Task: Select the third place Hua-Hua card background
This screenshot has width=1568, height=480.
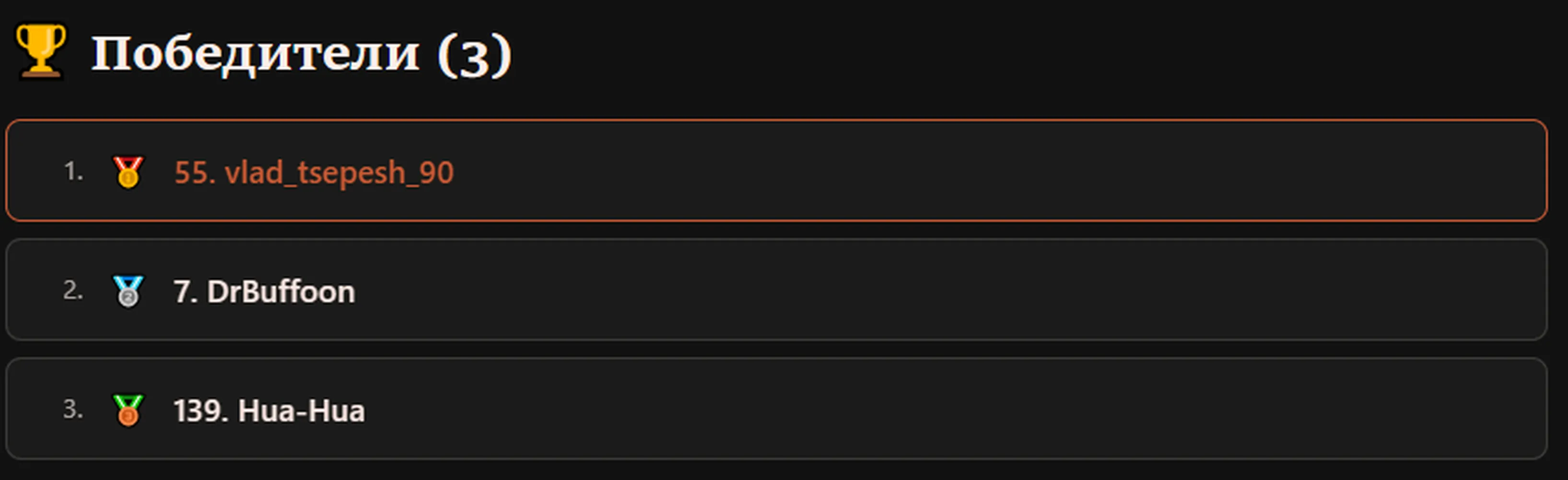Action: [x=776, y=408]
